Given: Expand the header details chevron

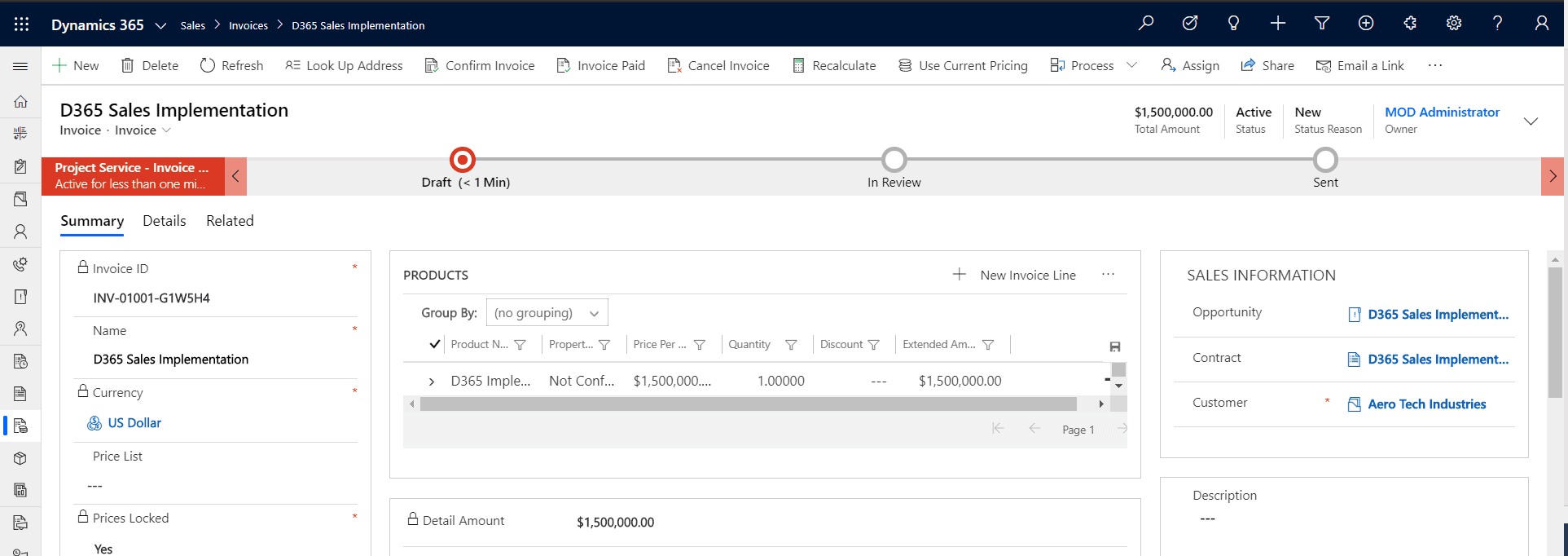Looking at the screenshot, I should click(1531, 121).
